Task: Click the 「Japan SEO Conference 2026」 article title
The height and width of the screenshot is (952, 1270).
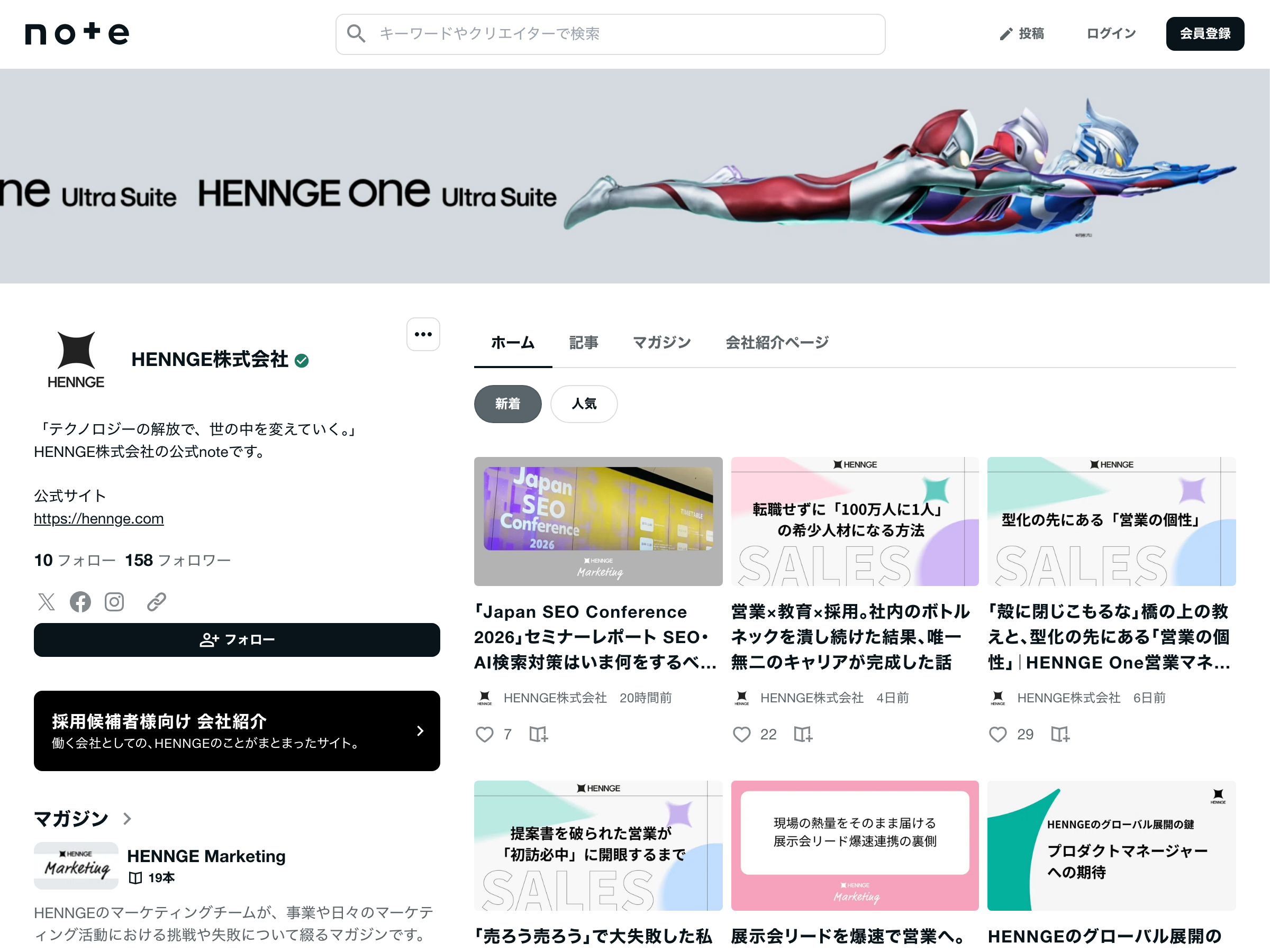Action: pyautogui.click(x=595, y=637)
